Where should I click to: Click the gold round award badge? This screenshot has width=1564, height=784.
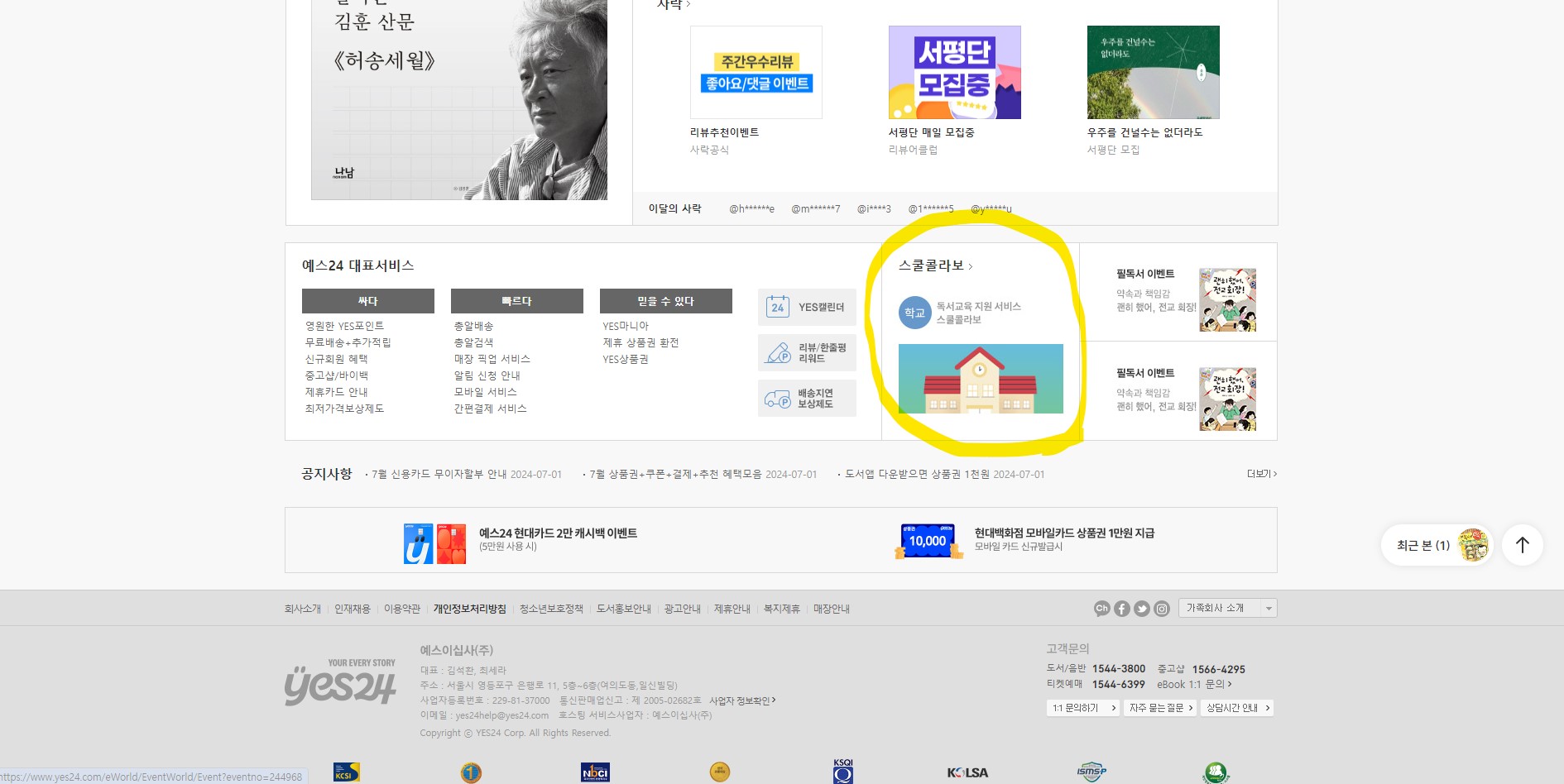[x=720, y=772]
